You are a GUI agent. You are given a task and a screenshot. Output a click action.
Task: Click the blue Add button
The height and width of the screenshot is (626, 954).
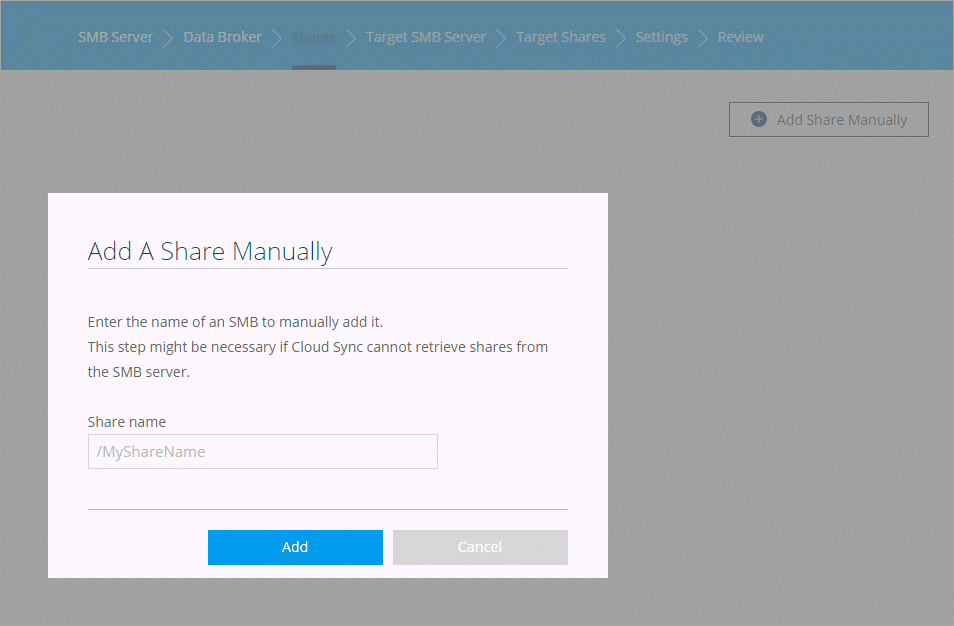point(295,547)
